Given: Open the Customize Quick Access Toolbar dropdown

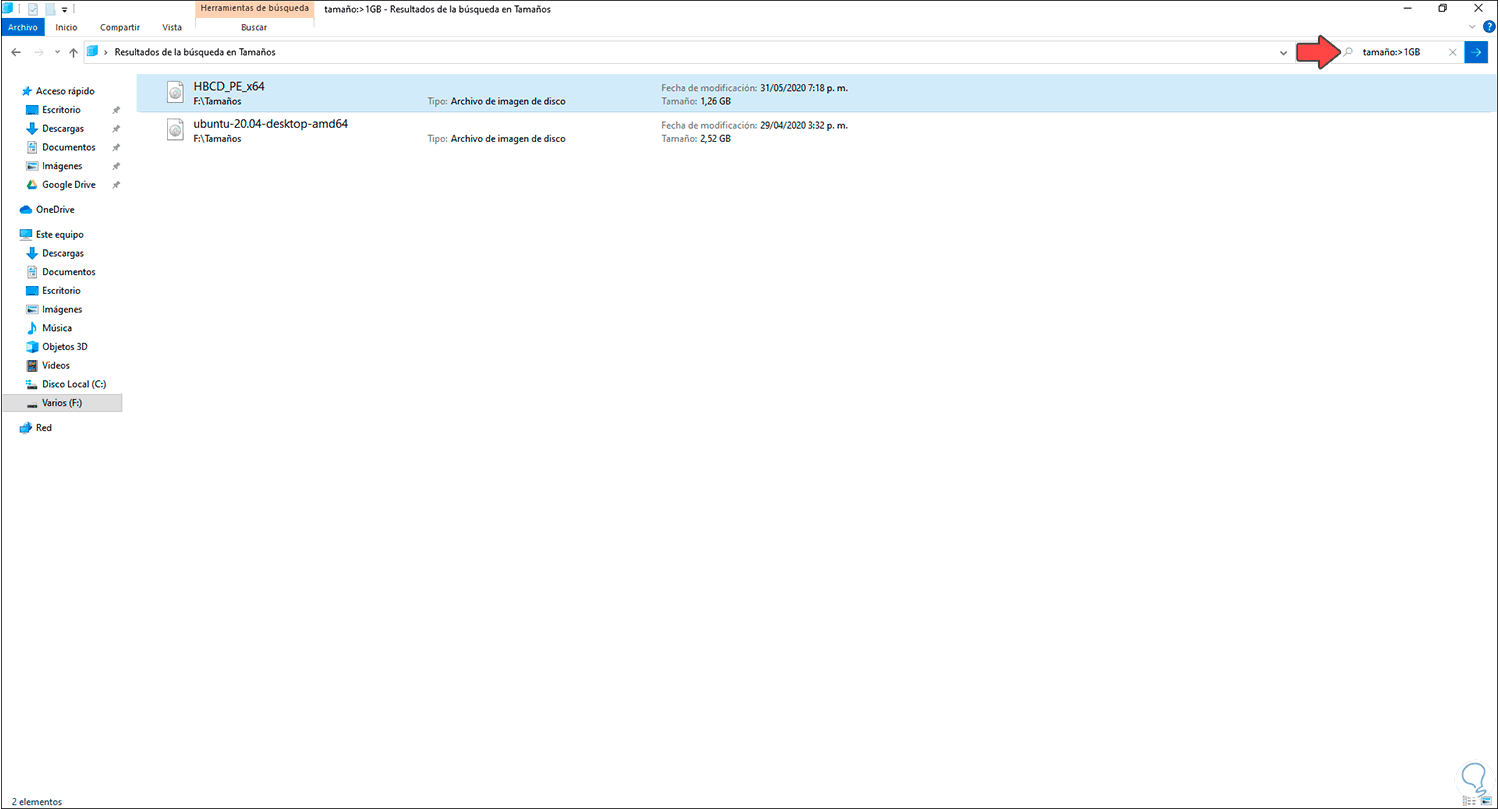Looking at the screenshot, I should 64,10.
